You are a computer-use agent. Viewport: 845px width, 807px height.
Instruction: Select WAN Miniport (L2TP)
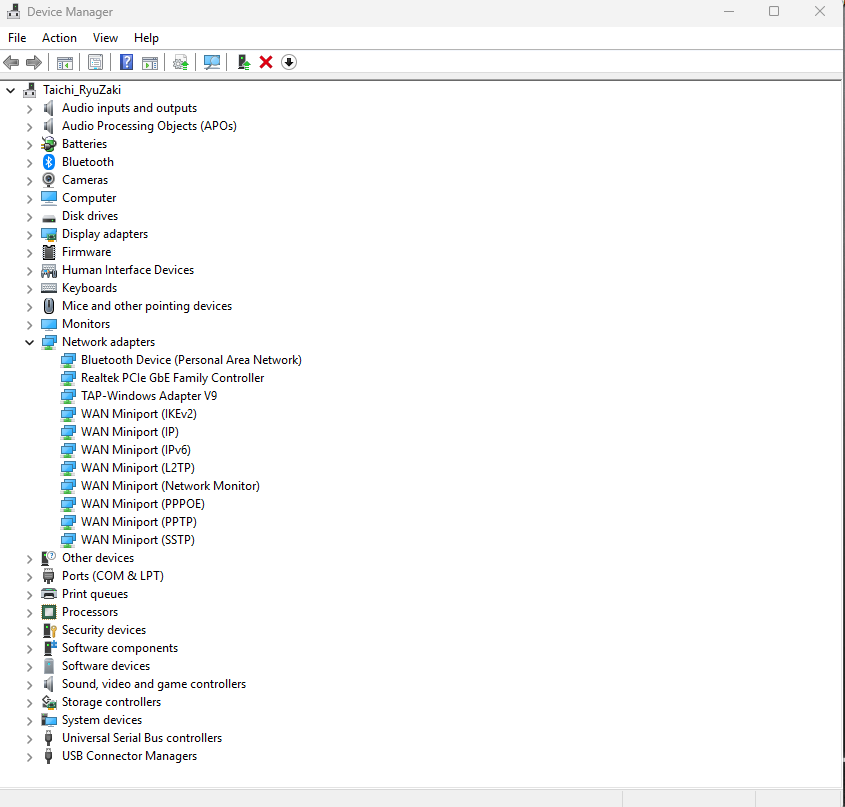(137, 468)
